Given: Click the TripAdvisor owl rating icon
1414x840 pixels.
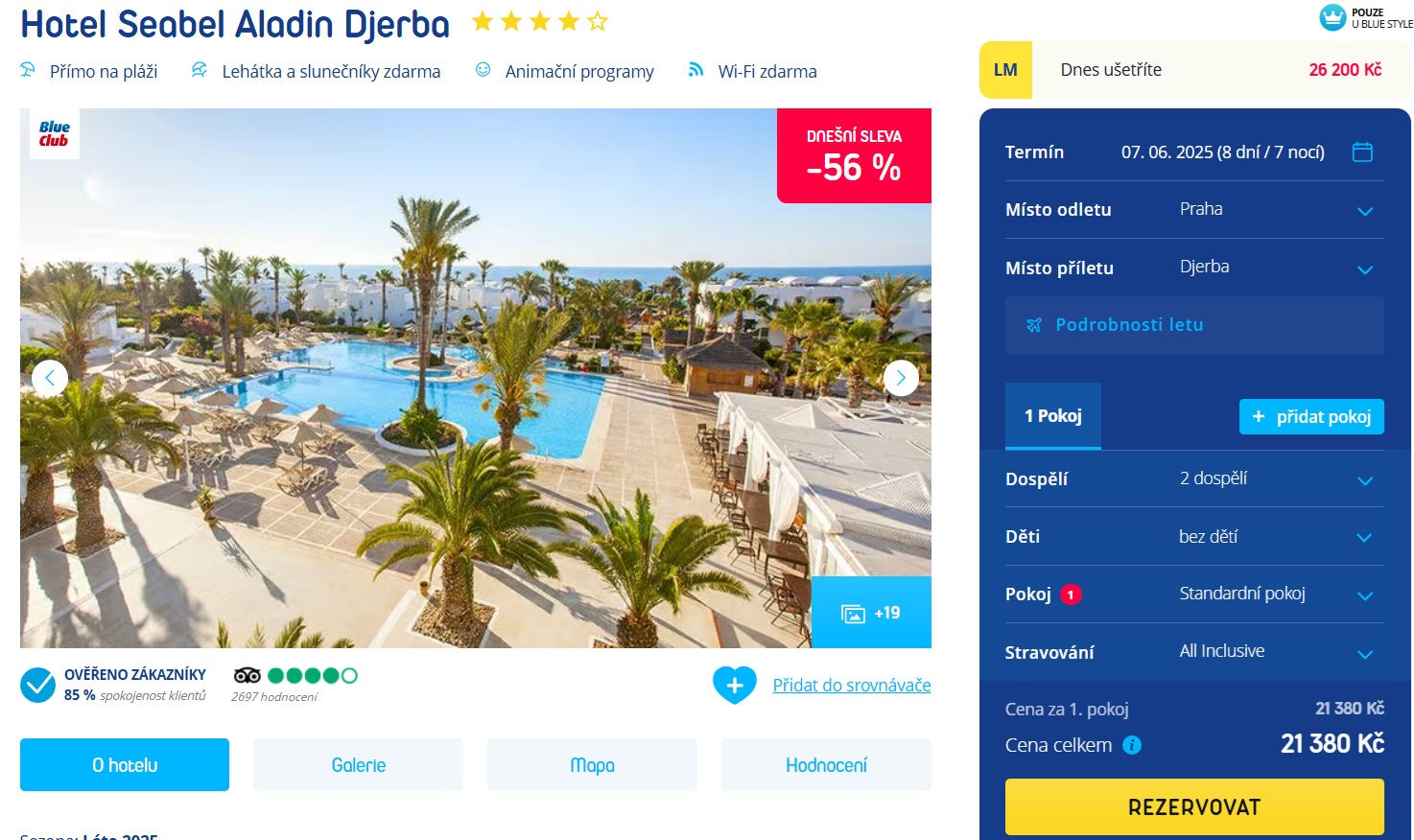Looking at the screenshot, I should [x=247, y=675].
